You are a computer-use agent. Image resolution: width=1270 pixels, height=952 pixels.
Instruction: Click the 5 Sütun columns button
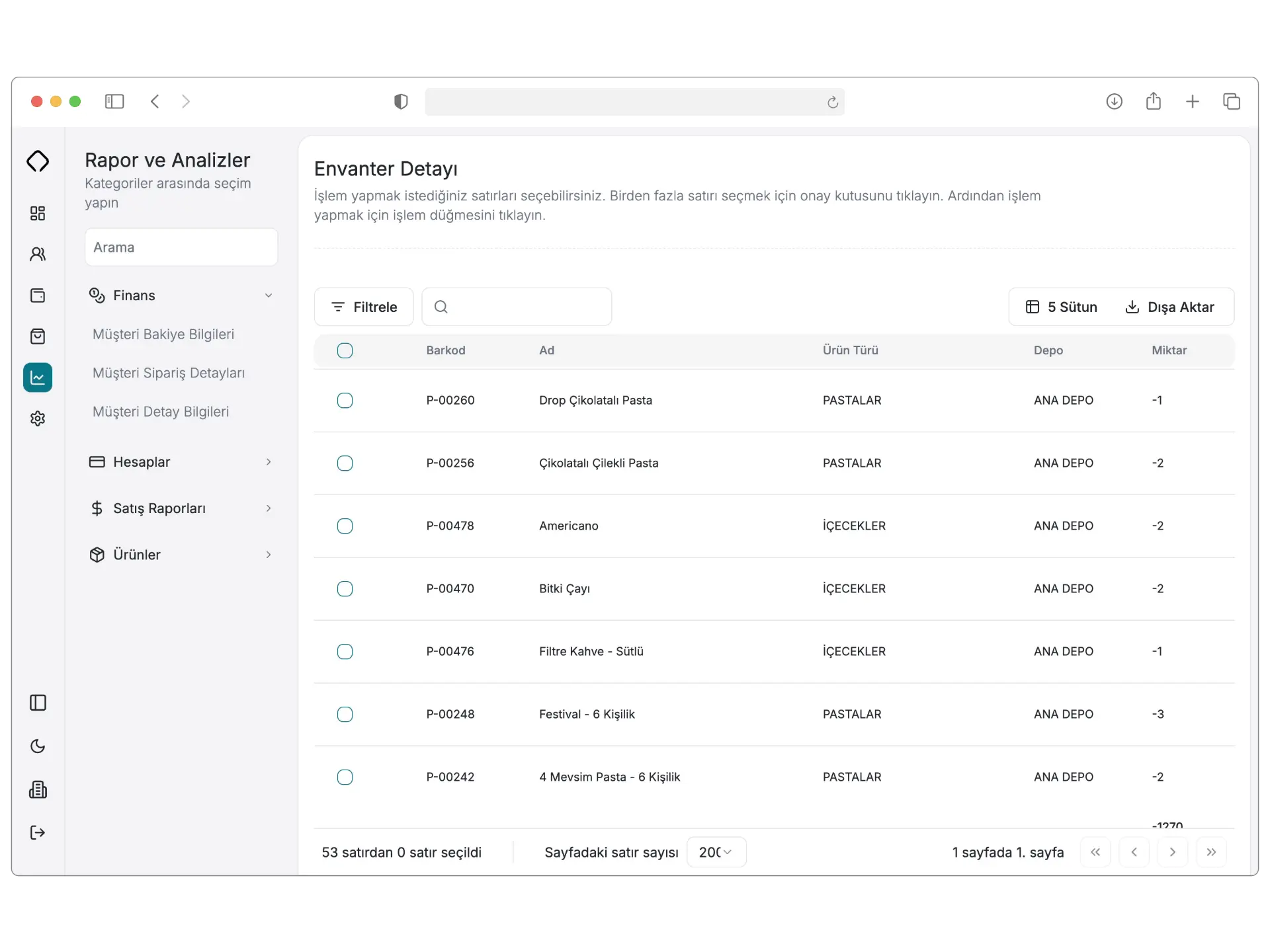click(1062, 307)
